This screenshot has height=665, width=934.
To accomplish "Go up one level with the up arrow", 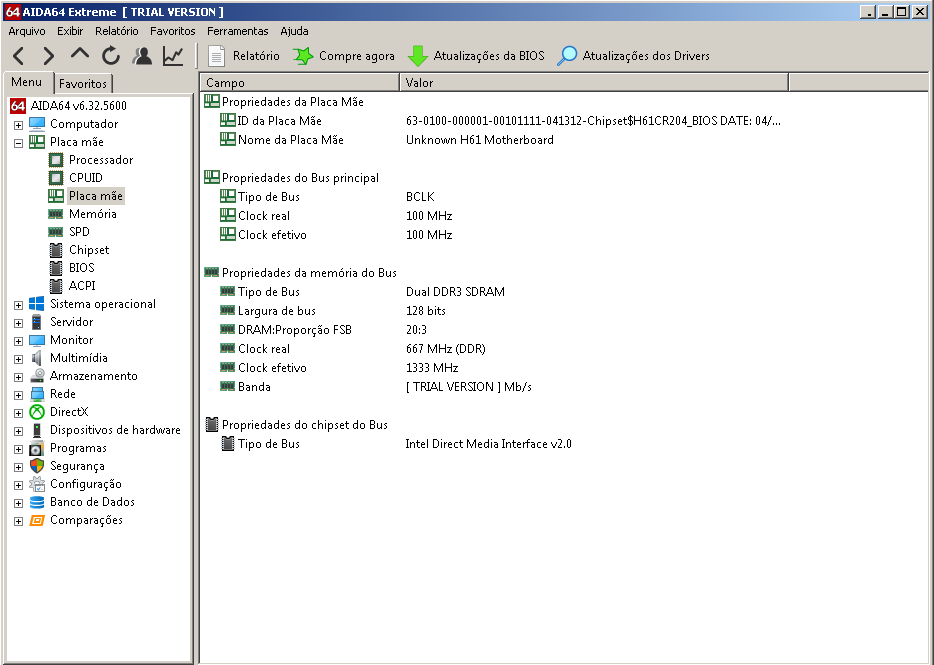I will coord(80,54).
